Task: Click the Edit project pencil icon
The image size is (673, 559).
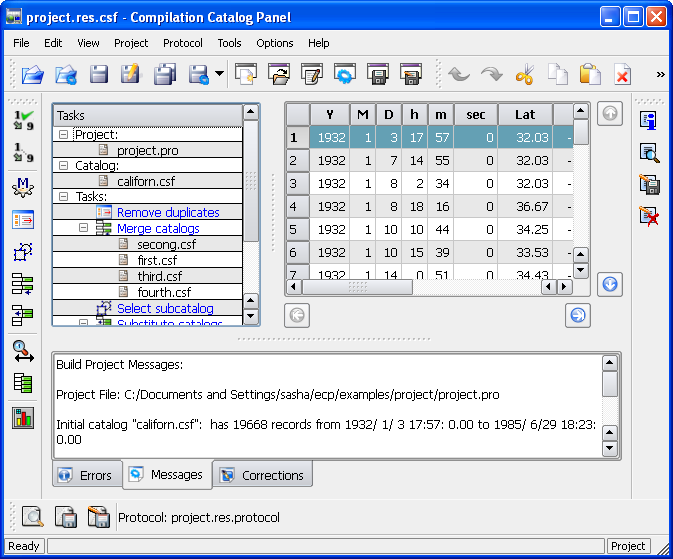Action: click(x=312, y=74)
